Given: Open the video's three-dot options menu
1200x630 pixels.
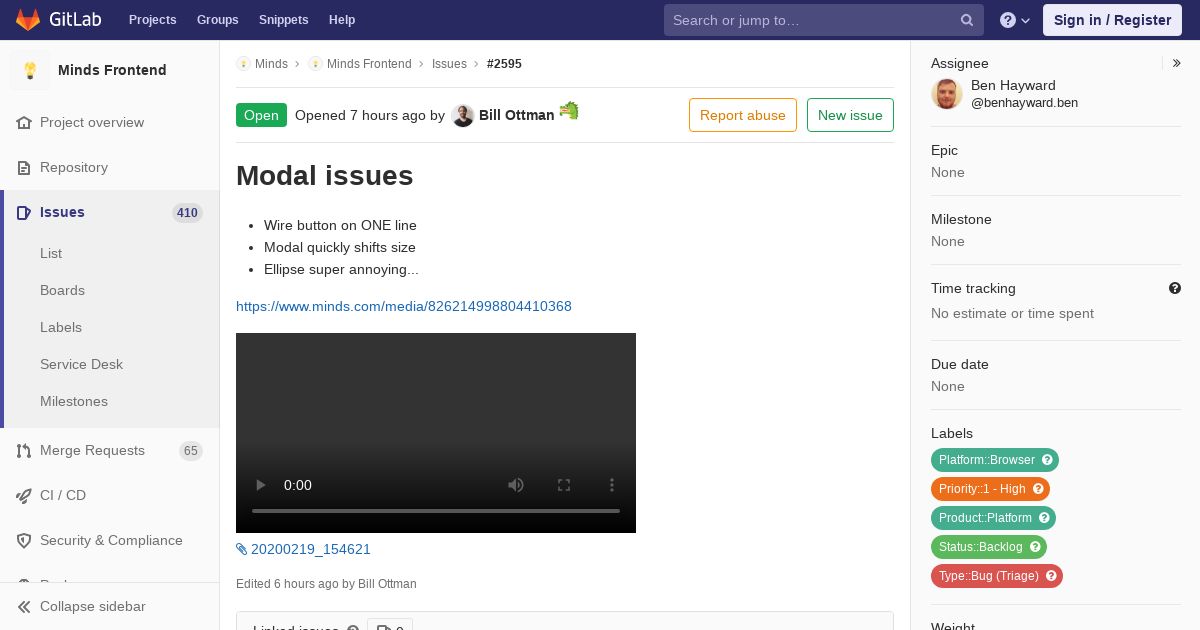Looking at the screenshot, I should click(612, 485).
